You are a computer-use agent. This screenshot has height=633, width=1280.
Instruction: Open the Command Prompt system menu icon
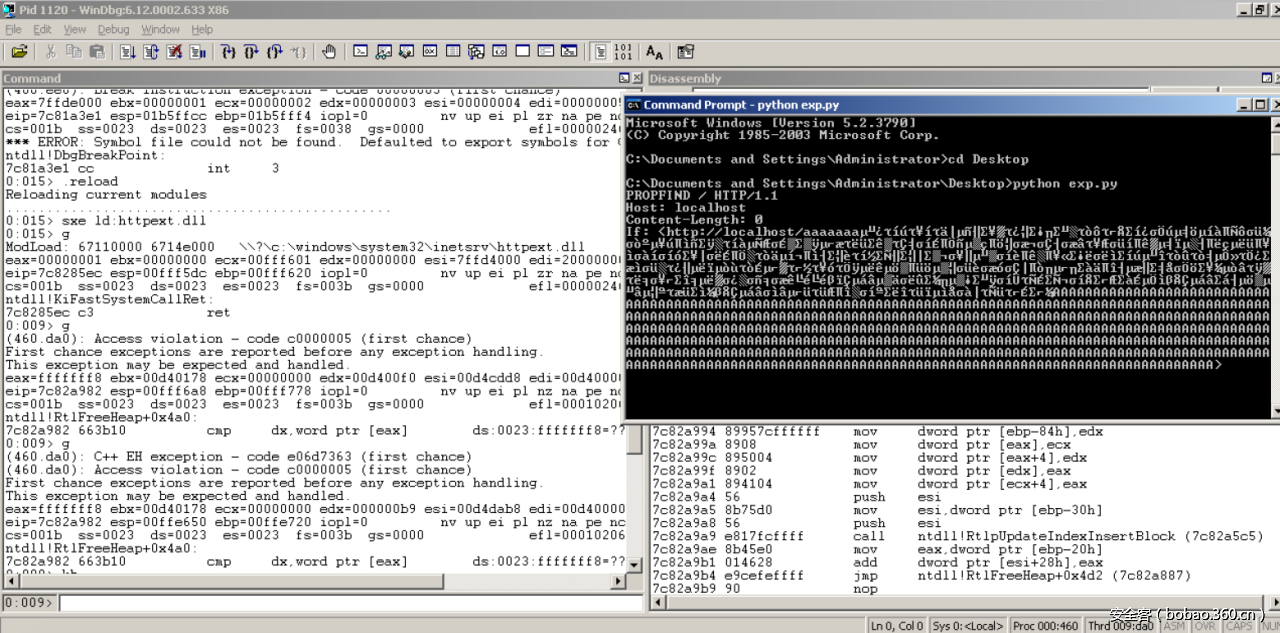(x=633, y=104)
